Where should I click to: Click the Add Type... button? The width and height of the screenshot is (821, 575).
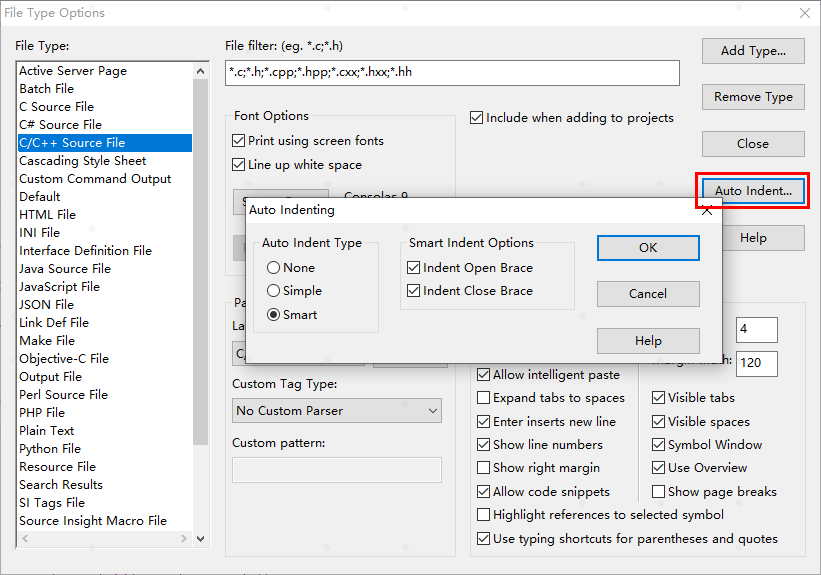click(x=753, y=51)
